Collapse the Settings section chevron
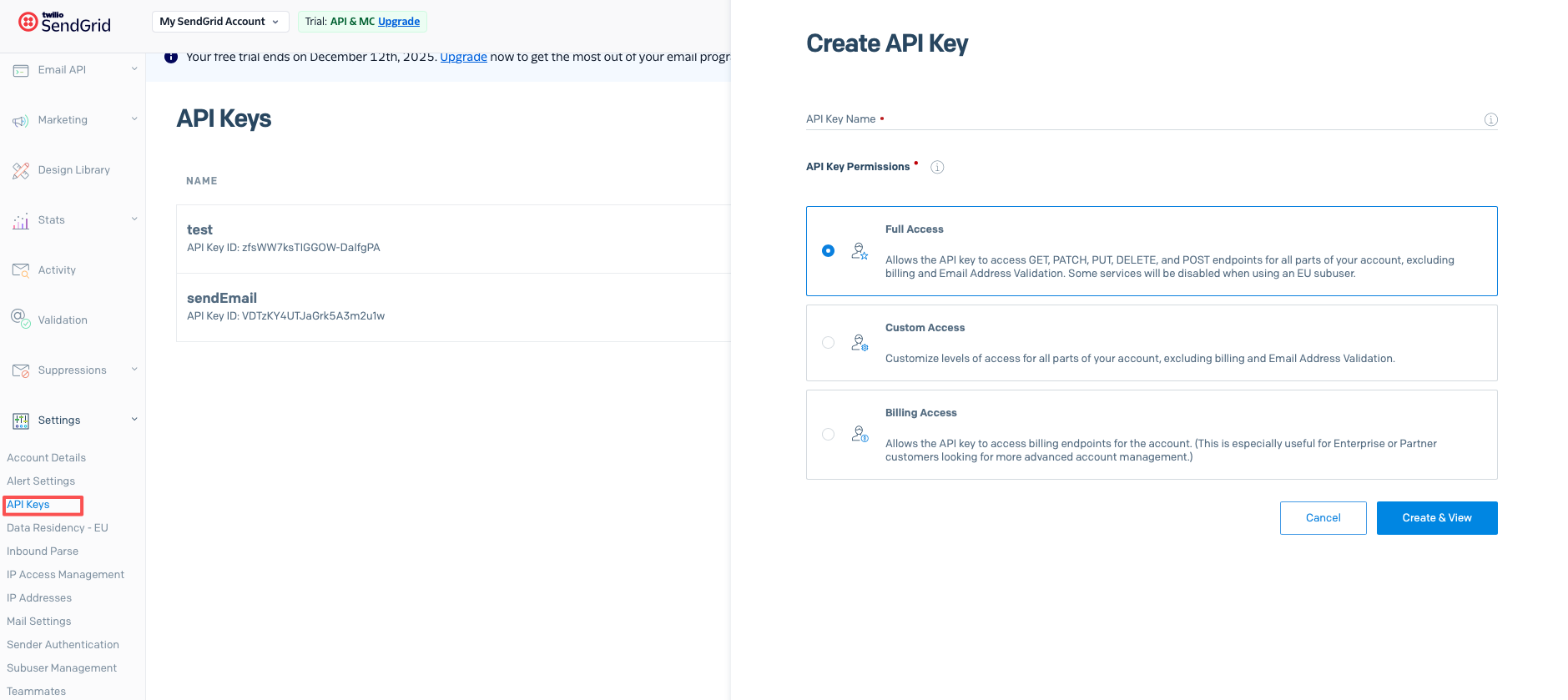1568x700 pixels. coord(134,420)
